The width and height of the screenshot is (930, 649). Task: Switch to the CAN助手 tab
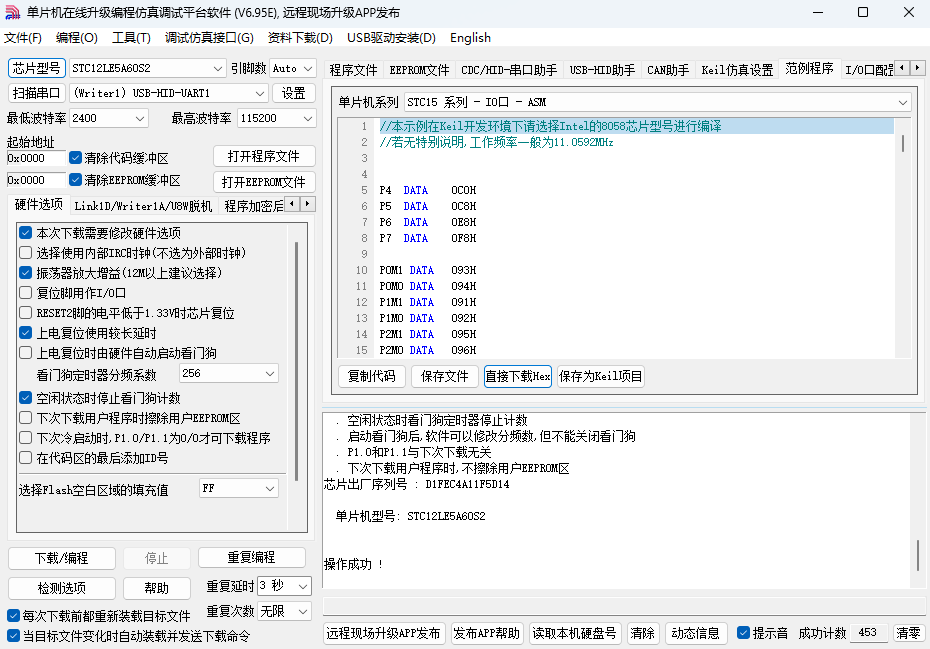(668, 70)
